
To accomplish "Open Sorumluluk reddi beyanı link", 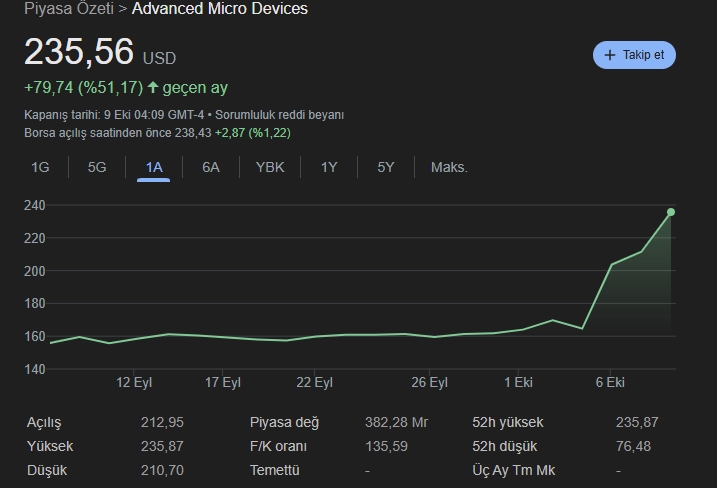I will tap(279, 115).
